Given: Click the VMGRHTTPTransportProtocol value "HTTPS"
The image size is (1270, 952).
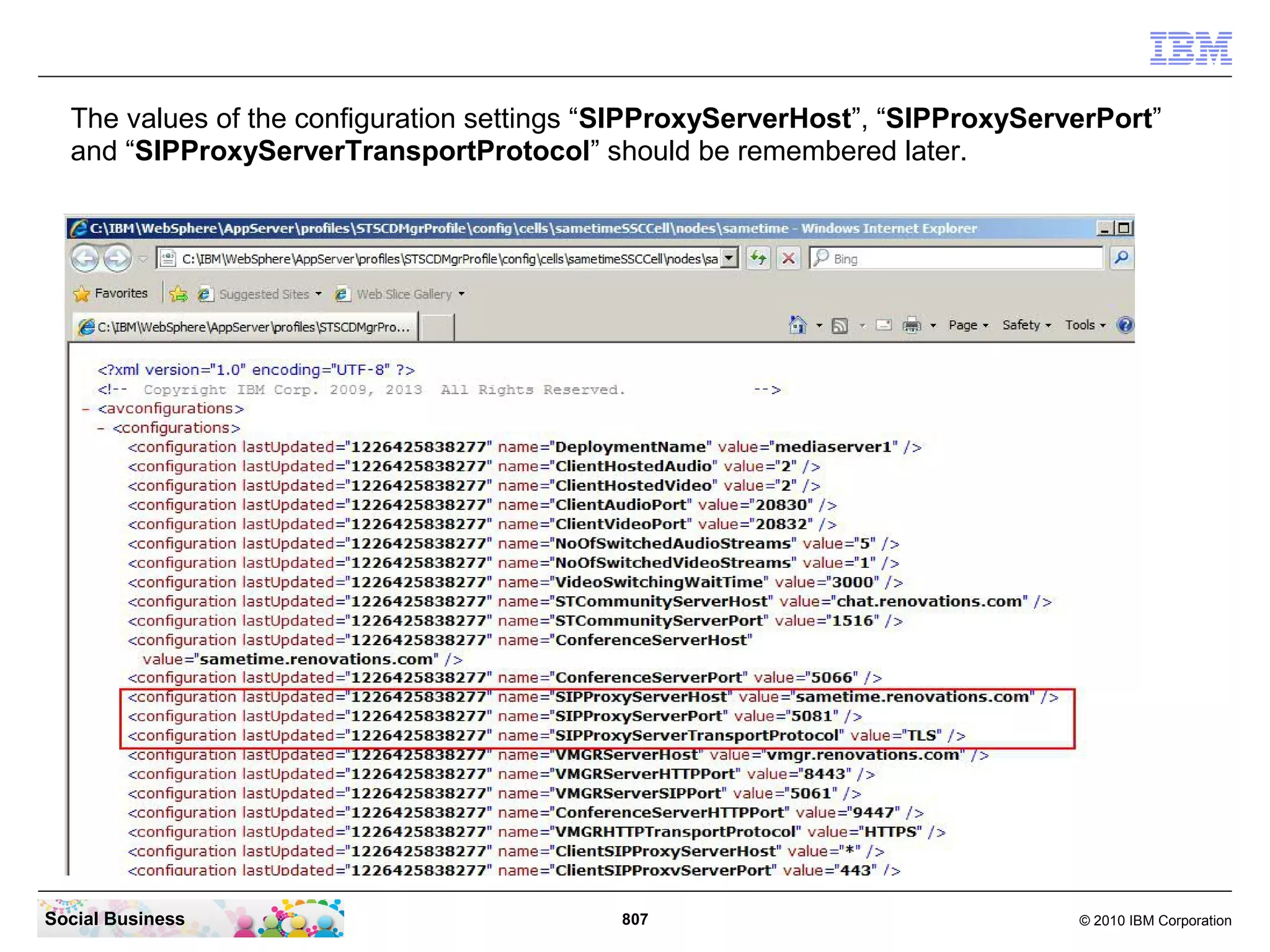Looking at the screenshot, I should (890, 832).
